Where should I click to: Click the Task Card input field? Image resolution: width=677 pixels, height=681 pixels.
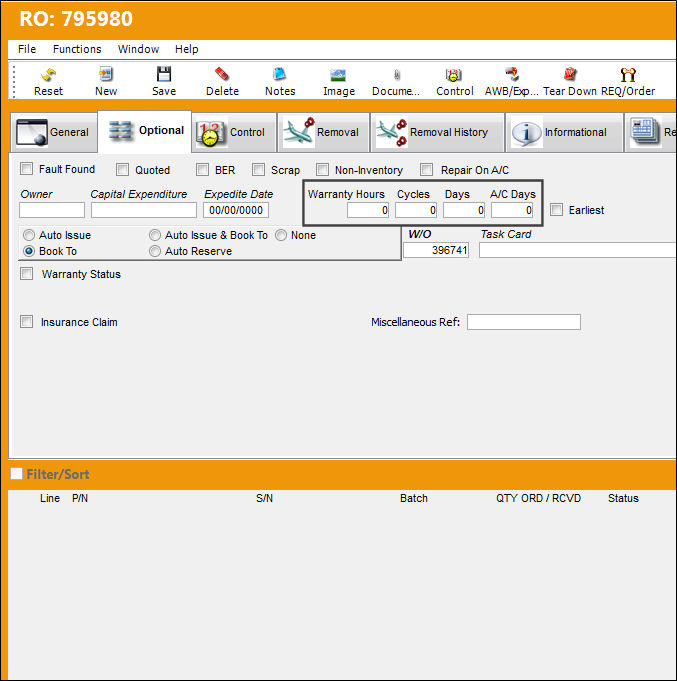coord(578,250)
